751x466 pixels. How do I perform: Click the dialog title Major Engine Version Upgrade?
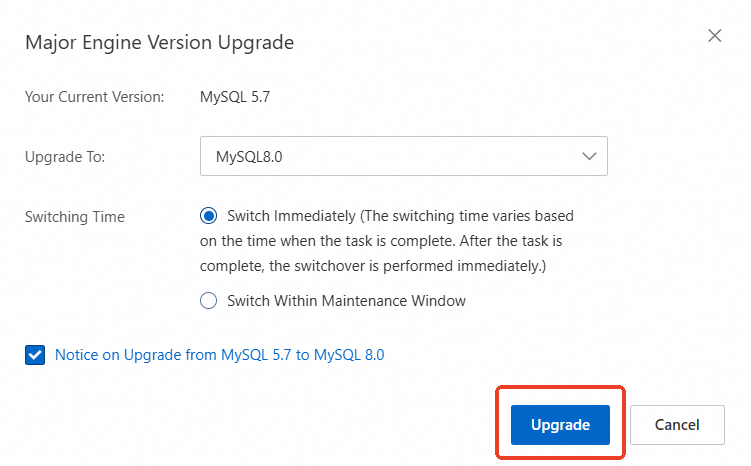(159, 42)
